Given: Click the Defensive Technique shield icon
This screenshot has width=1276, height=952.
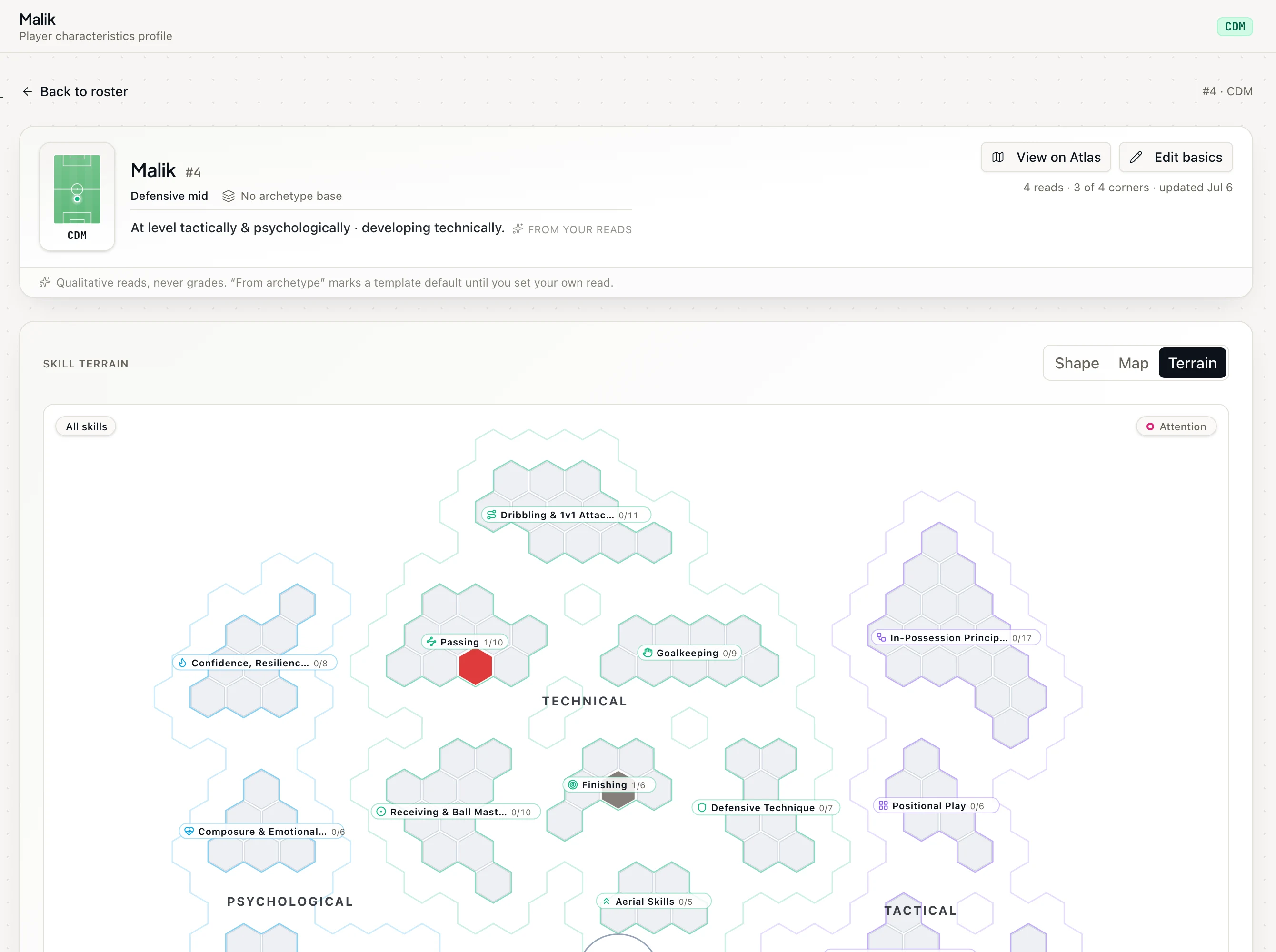Looking at the screenshot, I should click(x=702, y=807).
